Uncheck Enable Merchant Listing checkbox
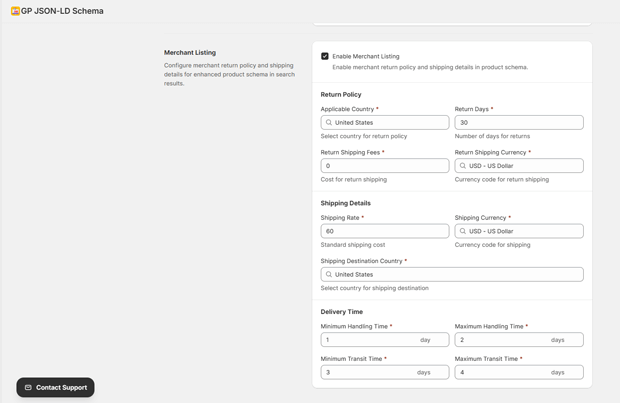 [x=325, y=56]
